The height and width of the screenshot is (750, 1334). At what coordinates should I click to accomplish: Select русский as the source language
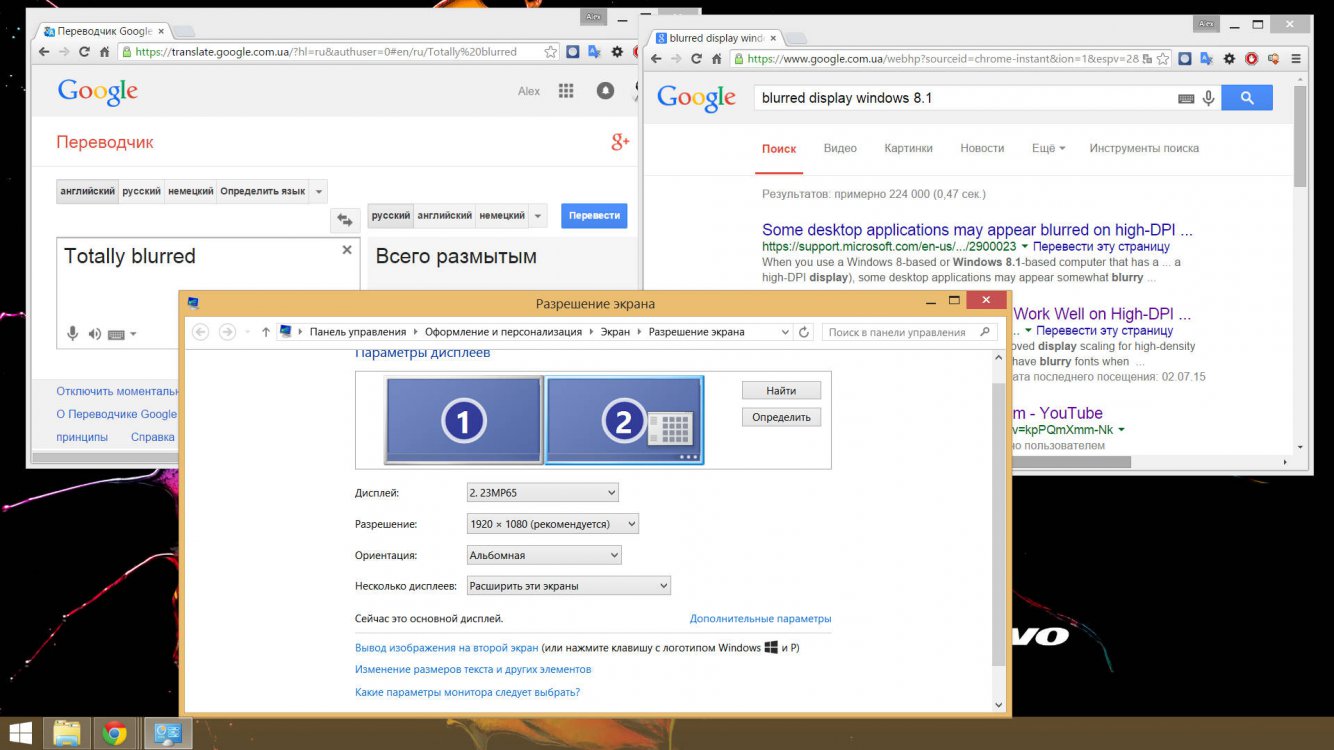[x=140, y=190]
